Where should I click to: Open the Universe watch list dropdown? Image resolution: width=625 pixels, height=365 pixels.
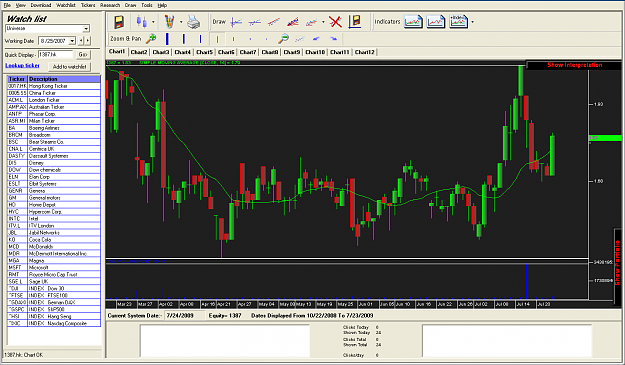(x=86, y=29)
